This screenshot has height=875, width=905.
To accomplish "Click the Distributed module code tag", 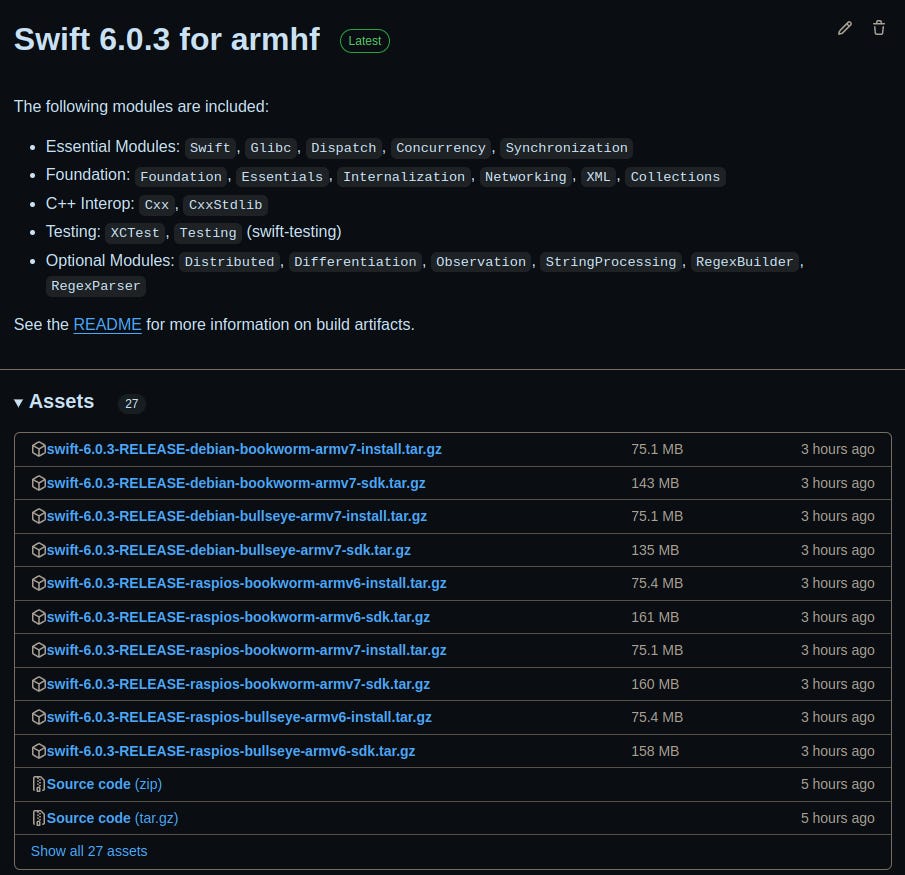I will coord(229,261).
